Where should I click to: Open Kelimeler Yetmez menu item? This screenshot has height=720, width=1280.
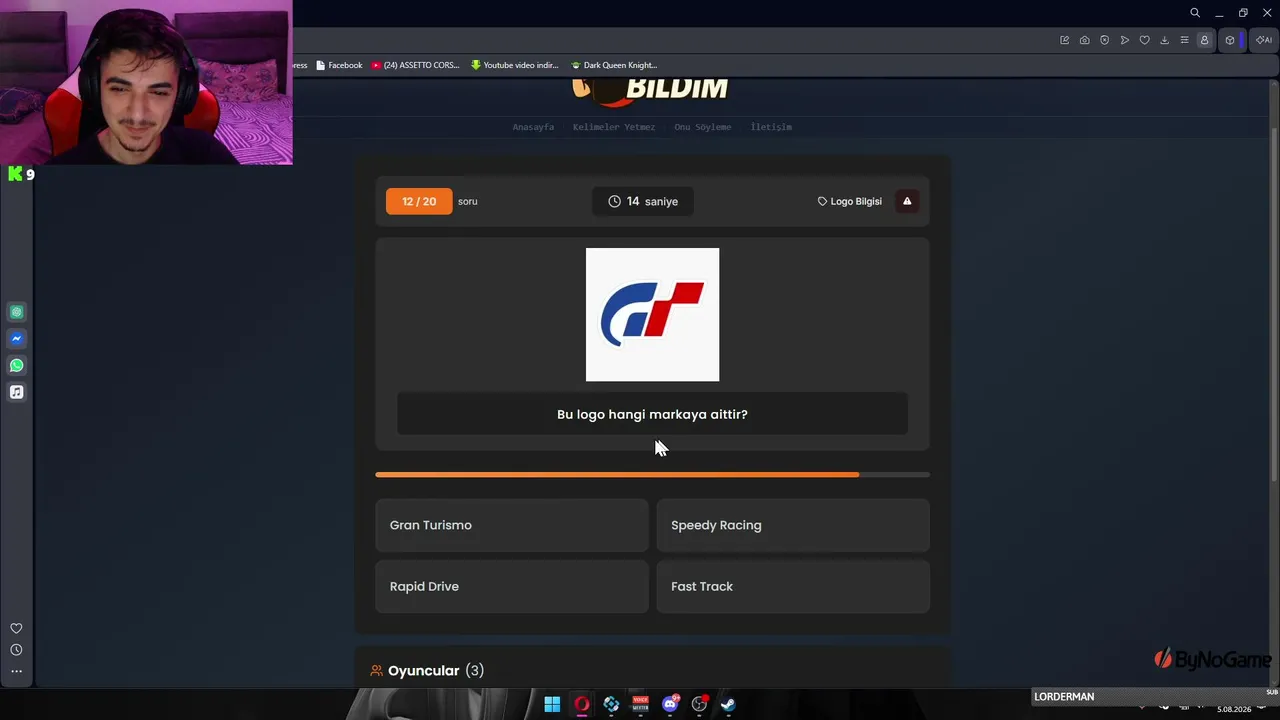[x=614, y=127]
